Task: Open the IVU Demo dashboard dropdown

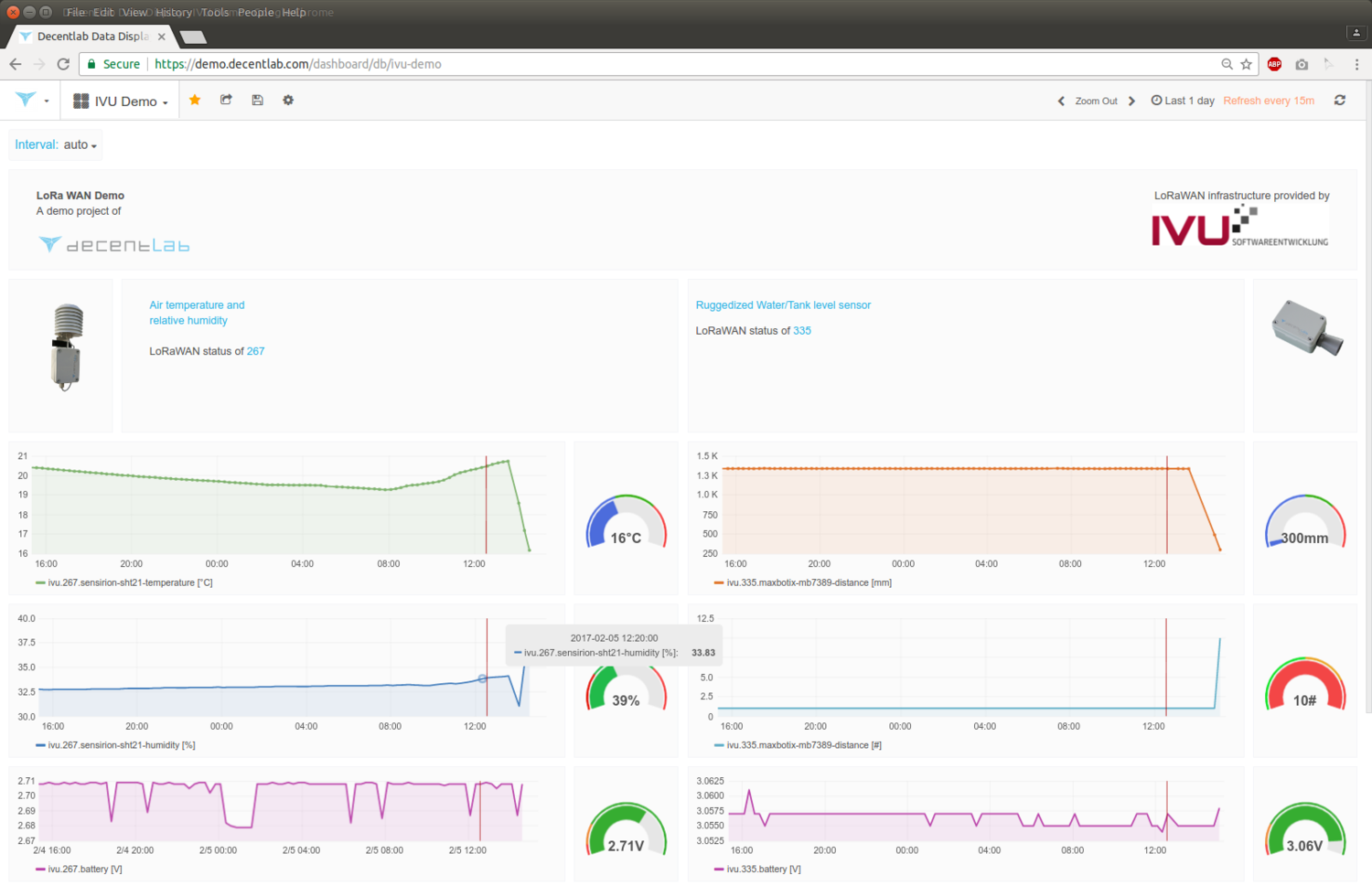Action: point(121,101)
